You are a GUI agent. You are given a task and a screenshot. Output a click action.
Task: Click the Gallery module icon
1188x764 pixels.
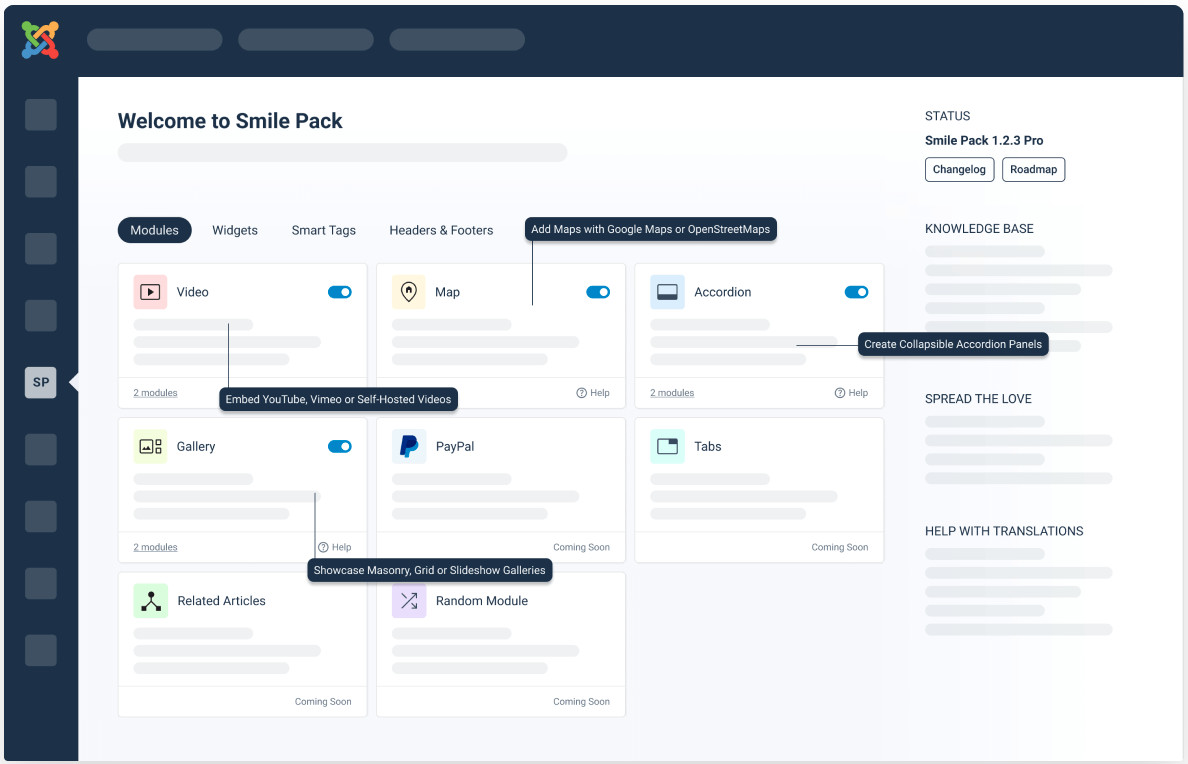[x=150, y=447]
